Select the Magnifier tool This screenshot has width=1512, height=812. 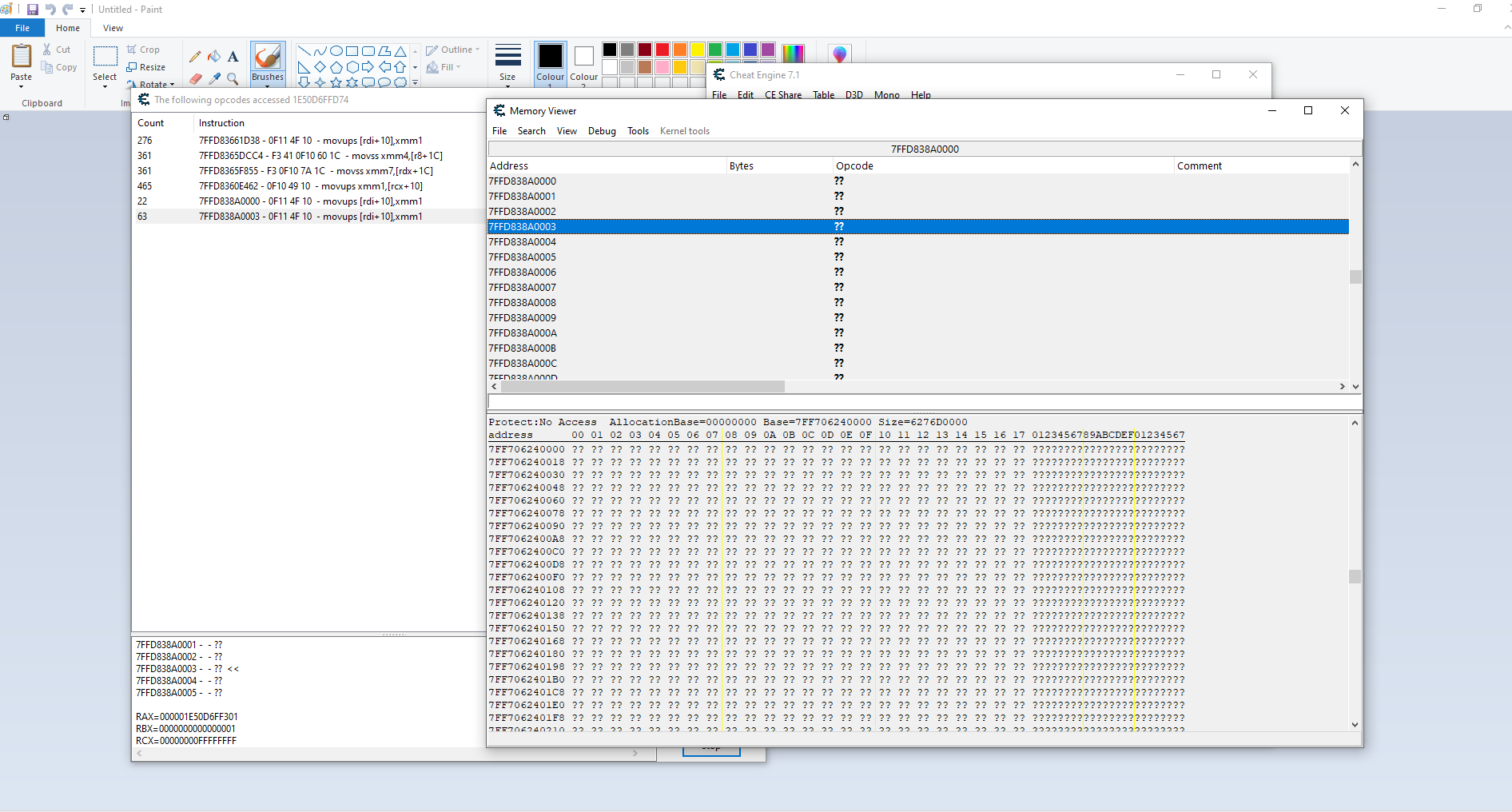[233, 78]
